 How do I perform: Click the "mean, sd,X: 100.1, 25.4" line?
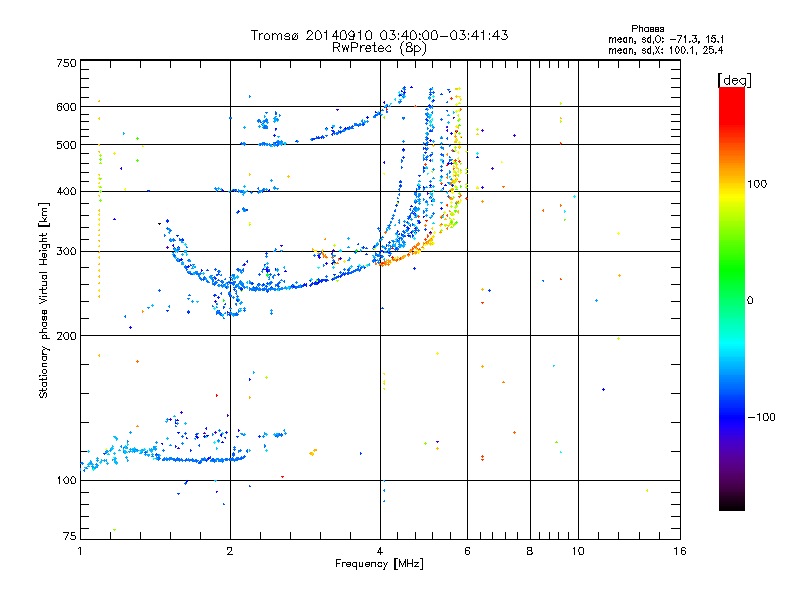point(665,50)
